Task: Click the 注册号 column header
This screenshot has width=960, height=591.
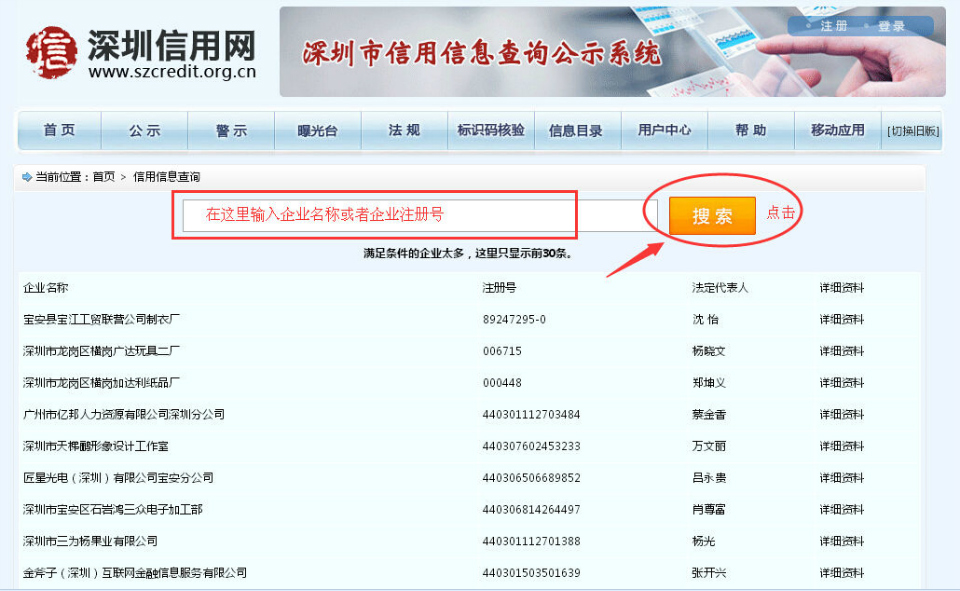Action: (500, 288)
